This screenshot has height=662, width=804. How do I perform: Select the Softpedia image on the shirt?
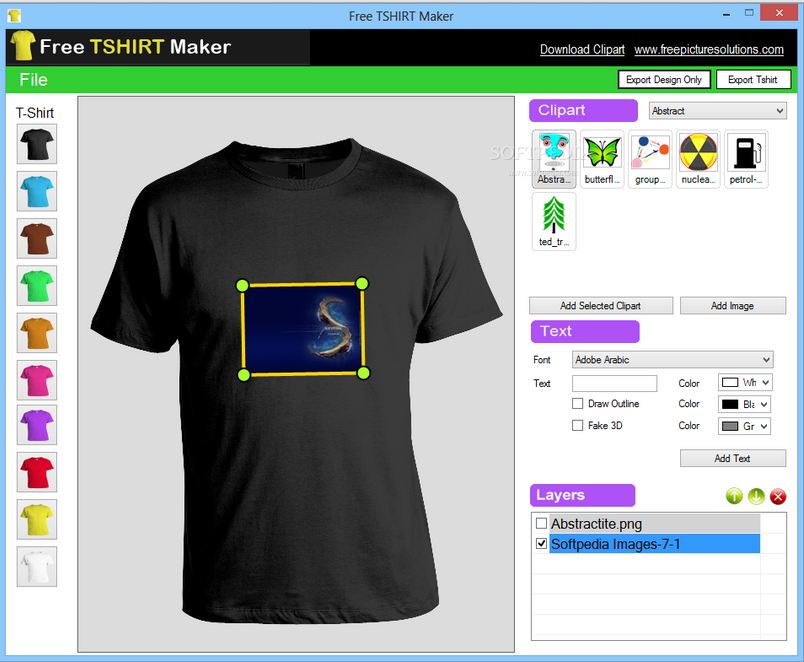point(303,329)
